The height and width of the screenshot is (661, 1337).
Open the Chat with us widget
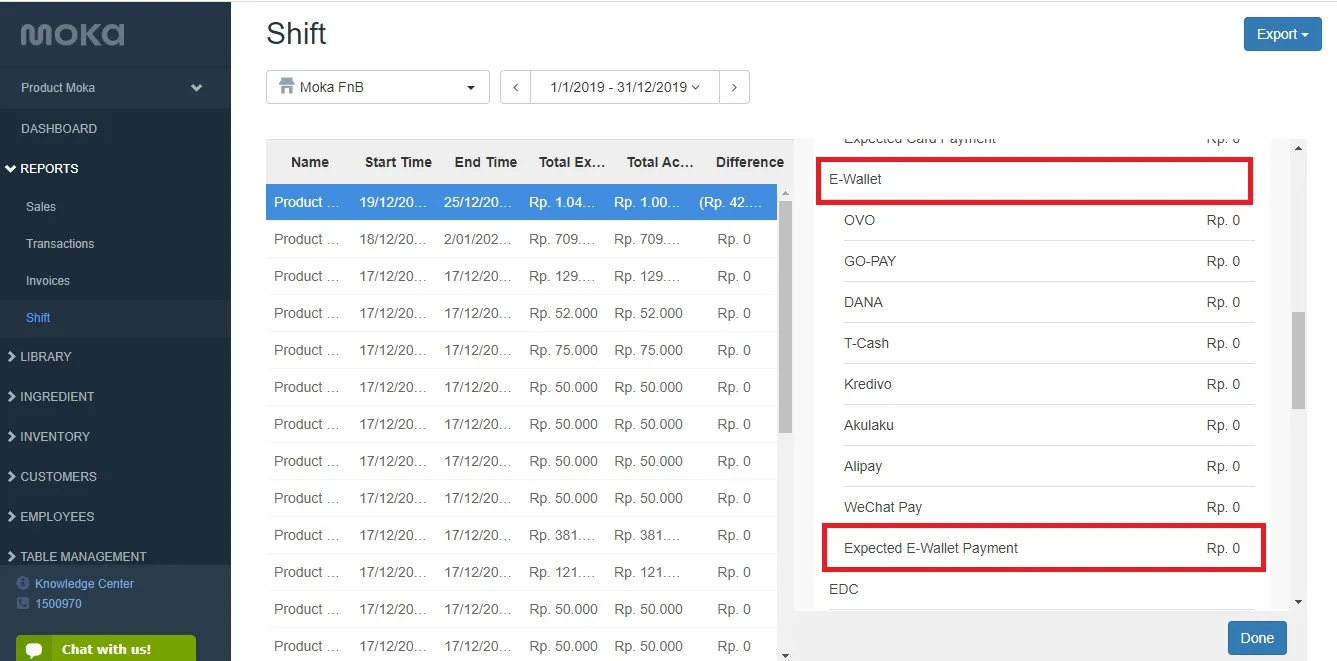coord(106,649)
